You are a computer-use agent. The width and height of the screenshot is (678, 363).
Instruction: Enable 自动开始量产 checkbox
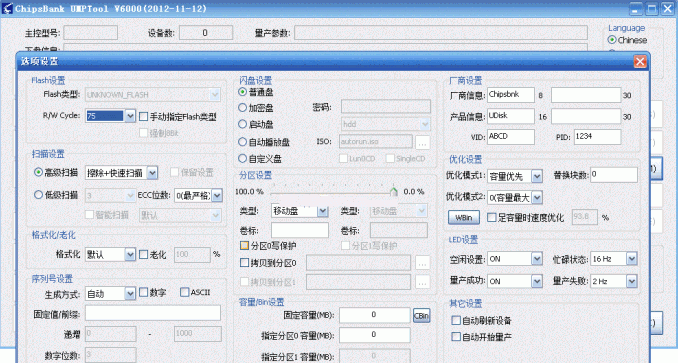click(x=456, y=337)
